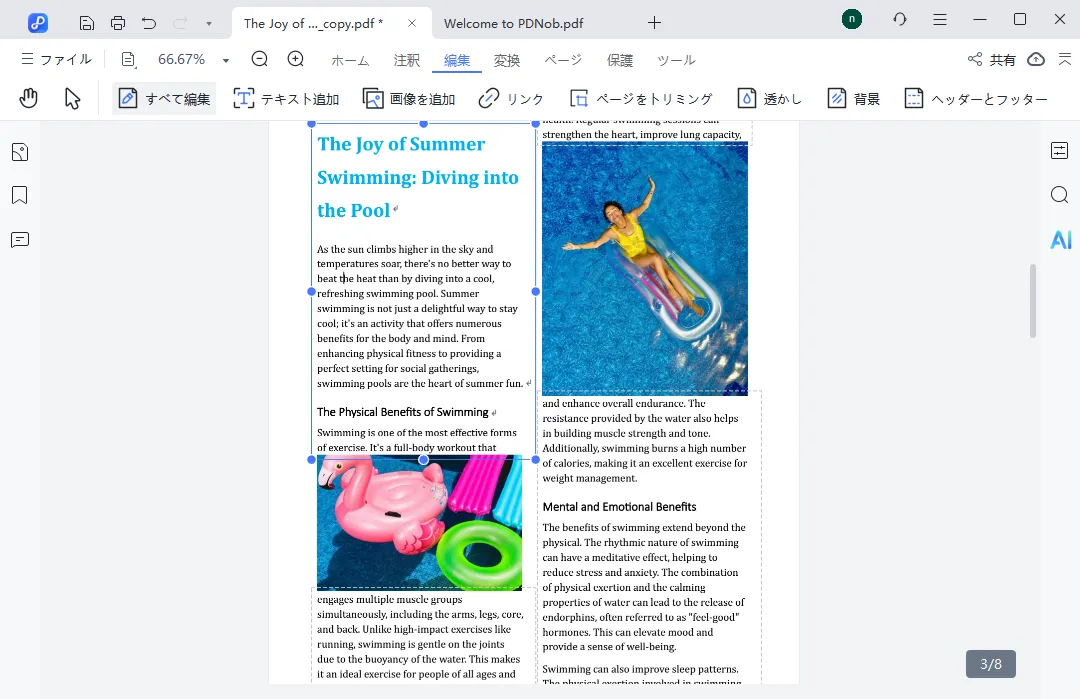Click the print icon

pyautogui.click(x=118, y=22)
